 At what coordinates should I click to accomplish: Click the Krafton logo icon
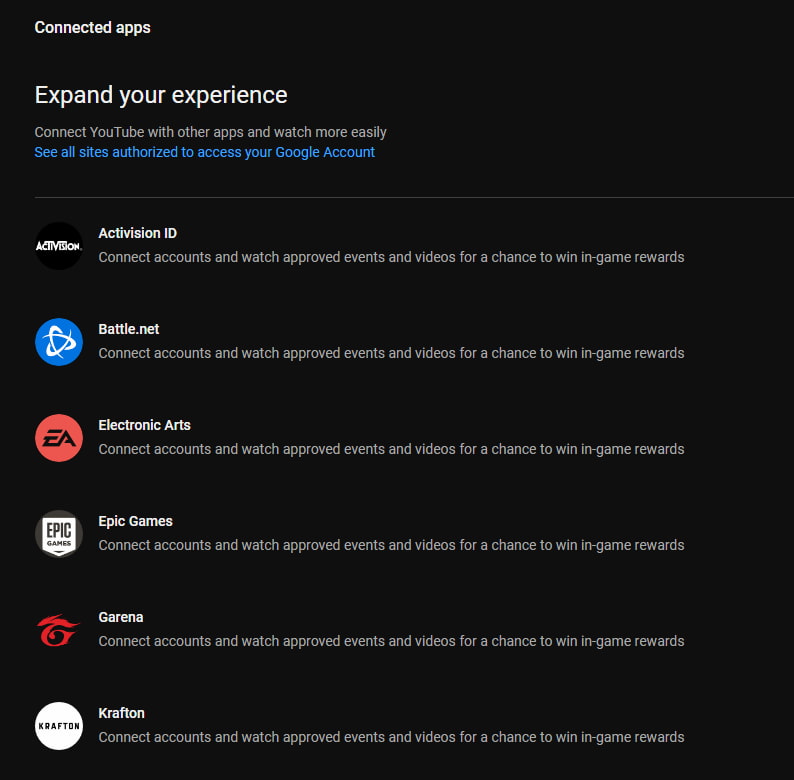[x=59, y=726]
